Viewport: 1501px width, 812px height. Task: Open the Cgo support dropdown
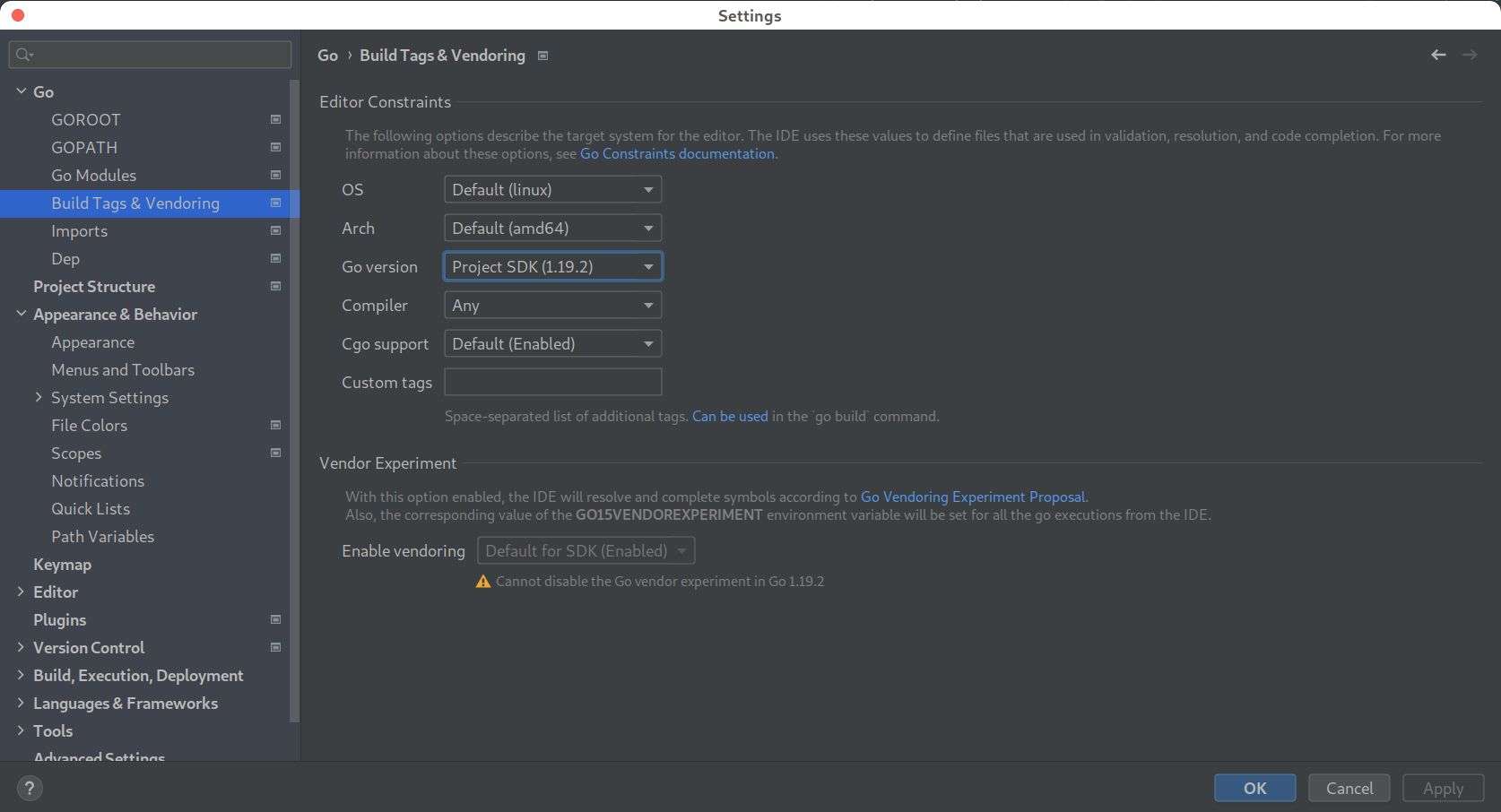(x=647, y=343)
